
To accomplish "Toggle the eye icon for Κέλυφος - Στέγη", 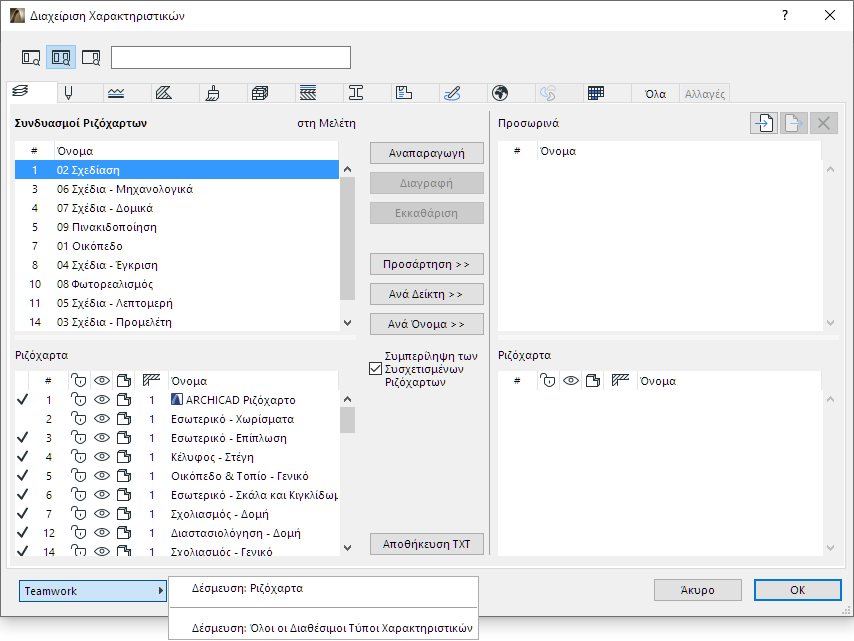I will (x=100, y=457).
